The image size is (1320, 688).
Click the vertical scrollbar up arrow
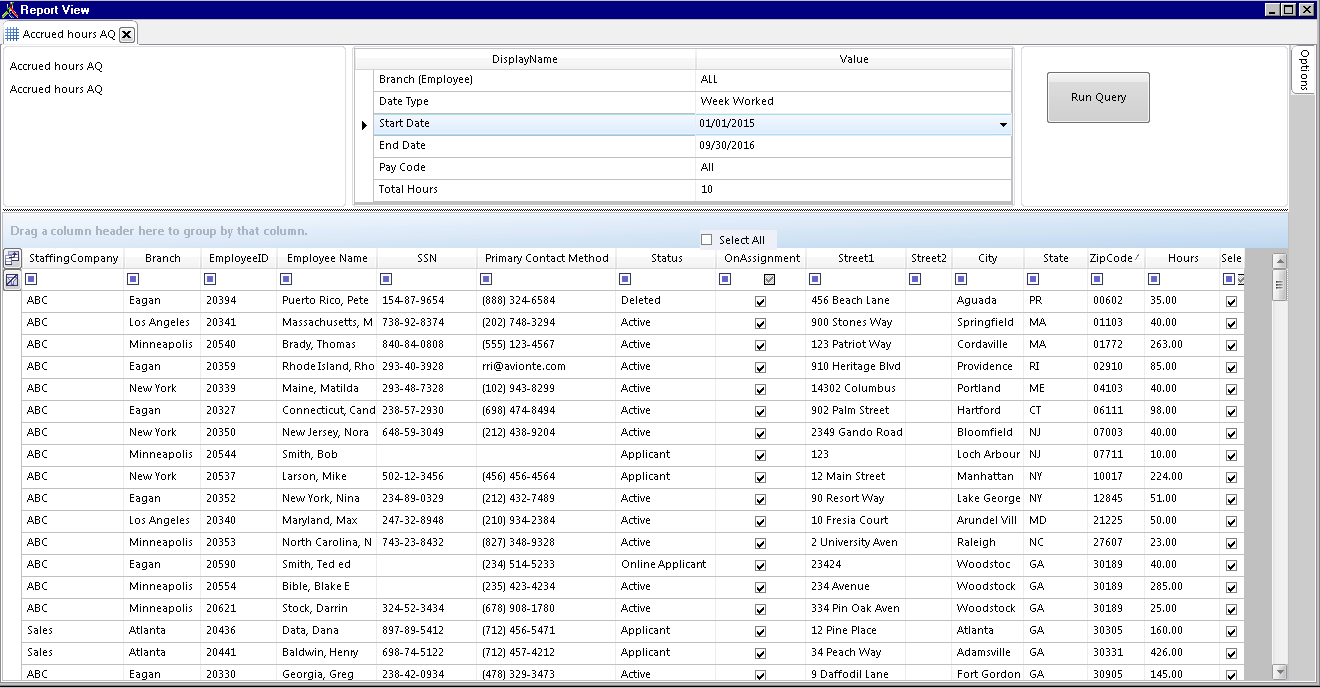click(x=1279, y=261)
